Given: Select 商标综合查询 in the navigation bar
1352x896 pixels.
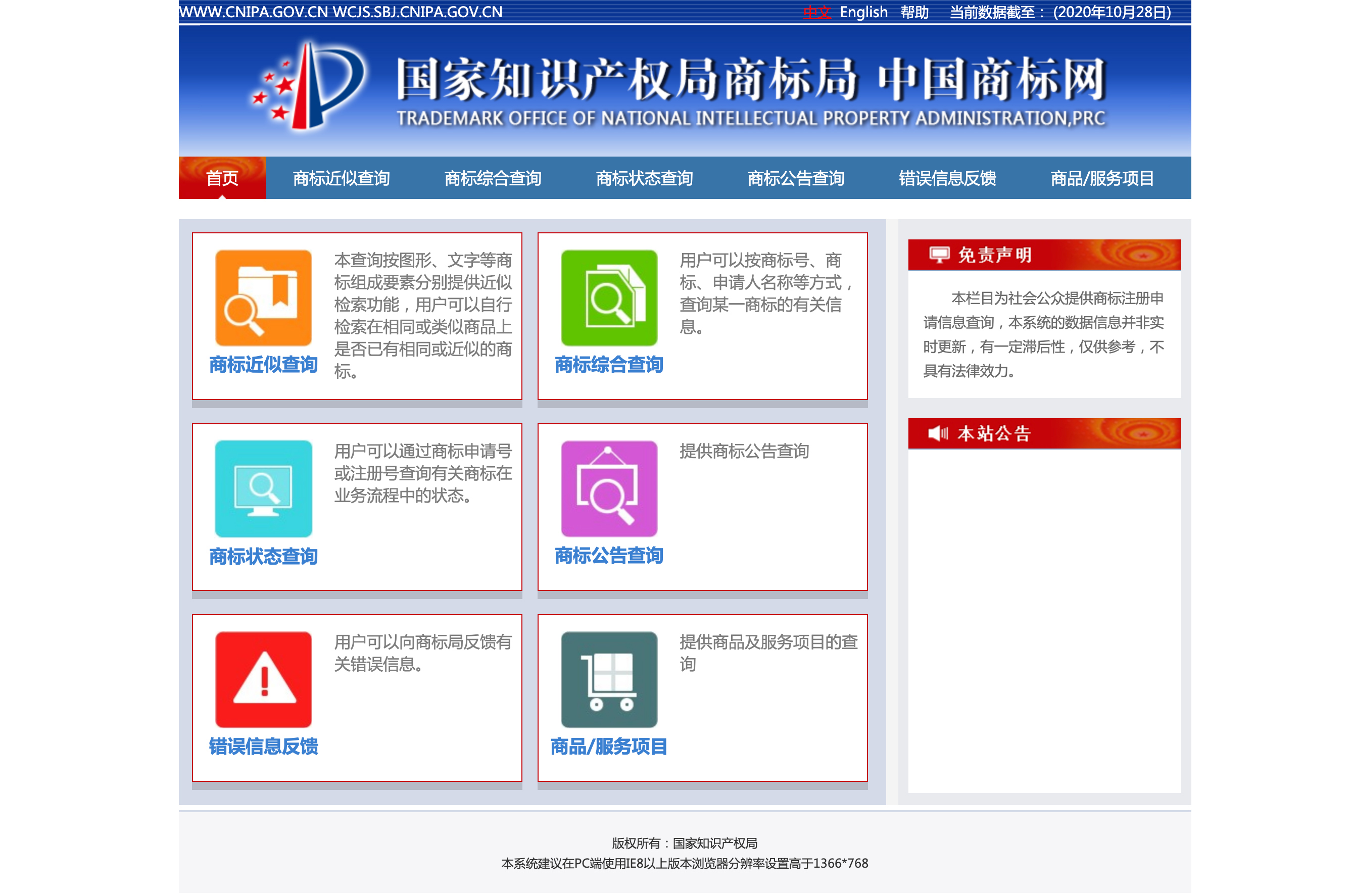Looking at the screenshot, I should (493, 178).
